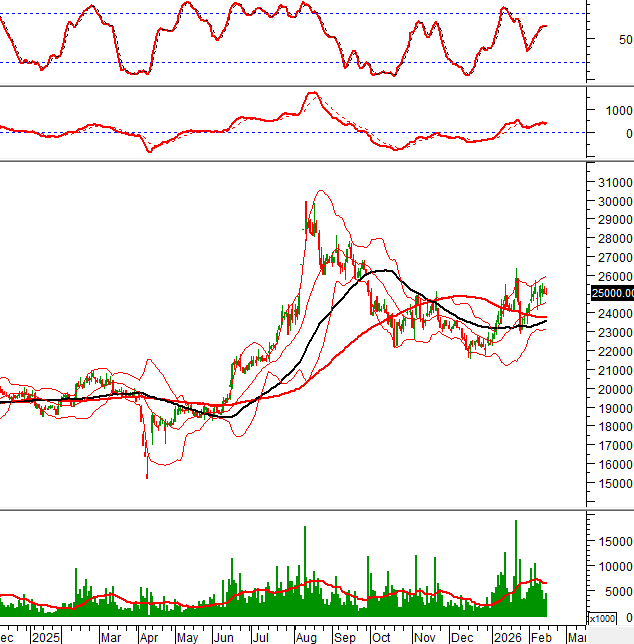Select the Aug label on the time axis
The height and width of the screenshot is (644, 634).
point(306,636)
